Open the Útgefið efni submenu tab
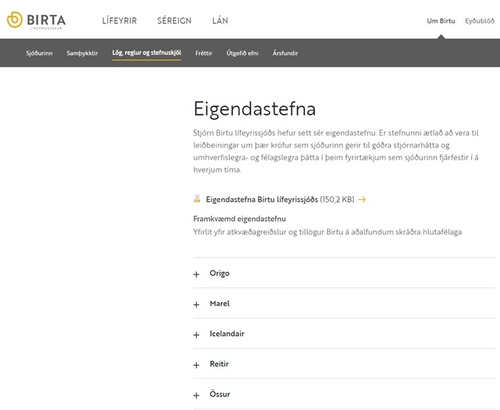500x410 pixels. pyautogui.click(x=242, y=53)
